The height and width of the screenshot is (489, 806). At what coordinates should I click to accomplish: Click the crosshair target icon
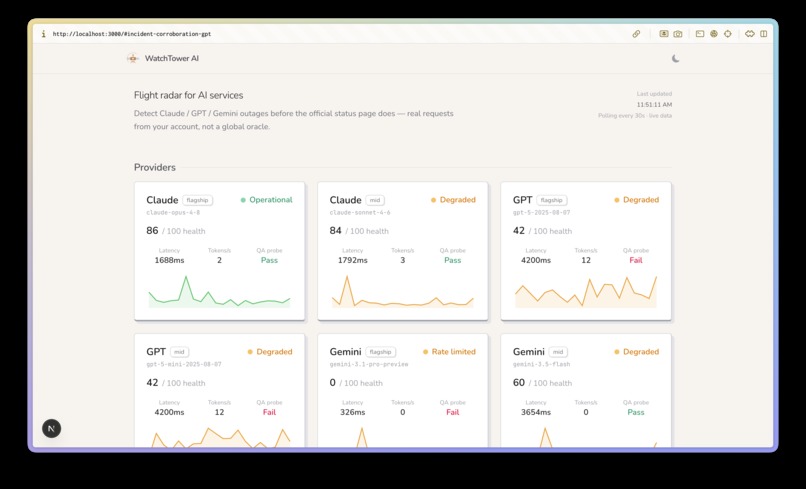pos(727,34)
